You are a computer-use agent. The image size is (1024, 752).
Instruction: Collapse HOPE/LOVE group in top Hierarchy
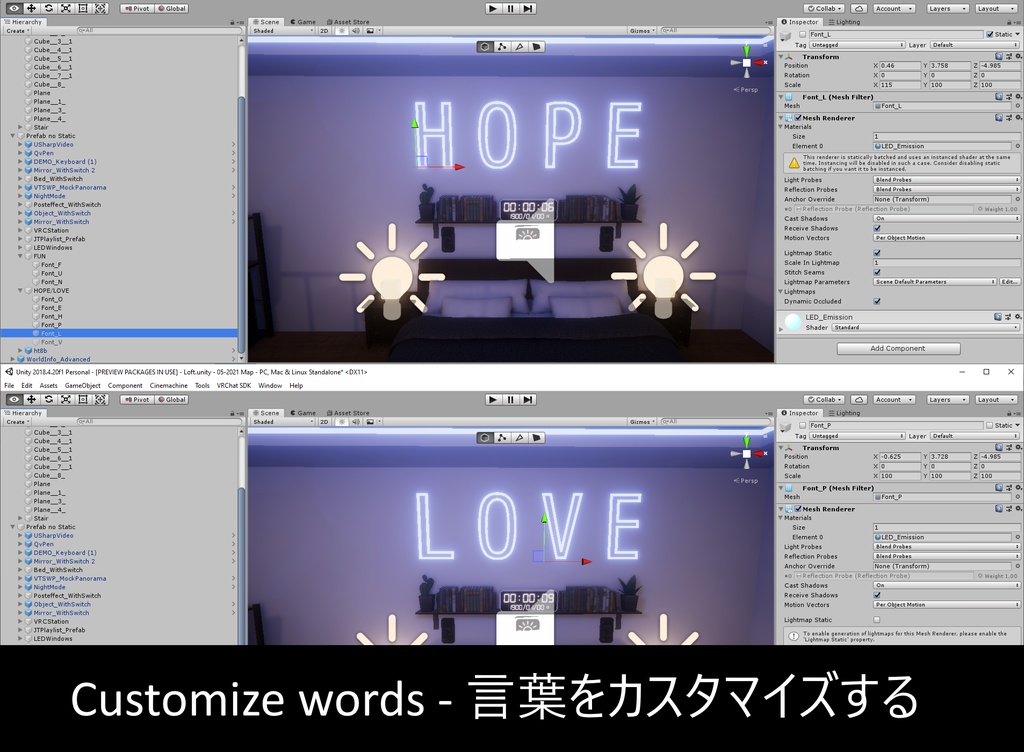click(x=20, y=290)
